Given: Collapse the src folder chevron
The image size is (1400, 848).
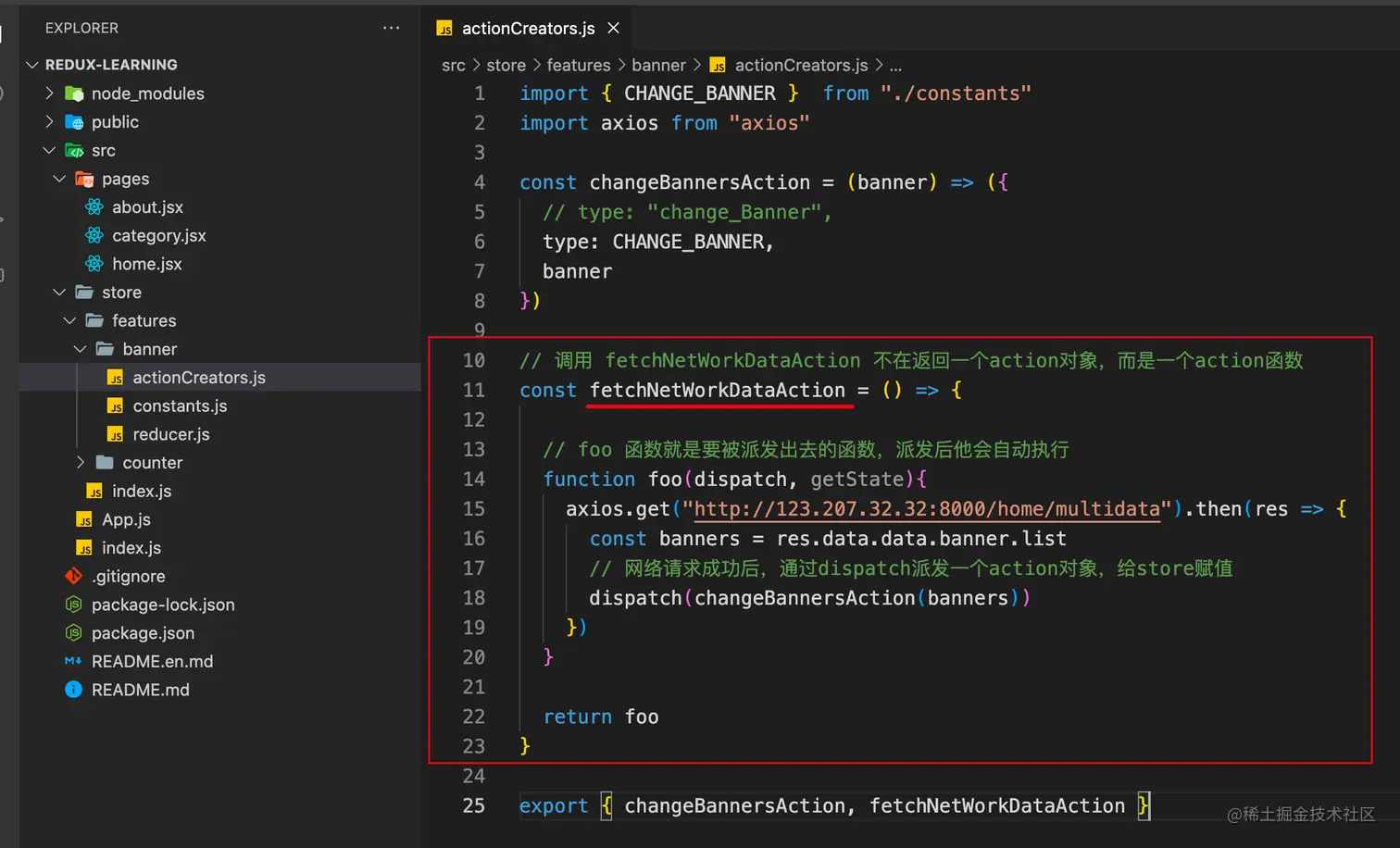Looking at the screenshot, I should pyautogui.click(x=50, y=150).
